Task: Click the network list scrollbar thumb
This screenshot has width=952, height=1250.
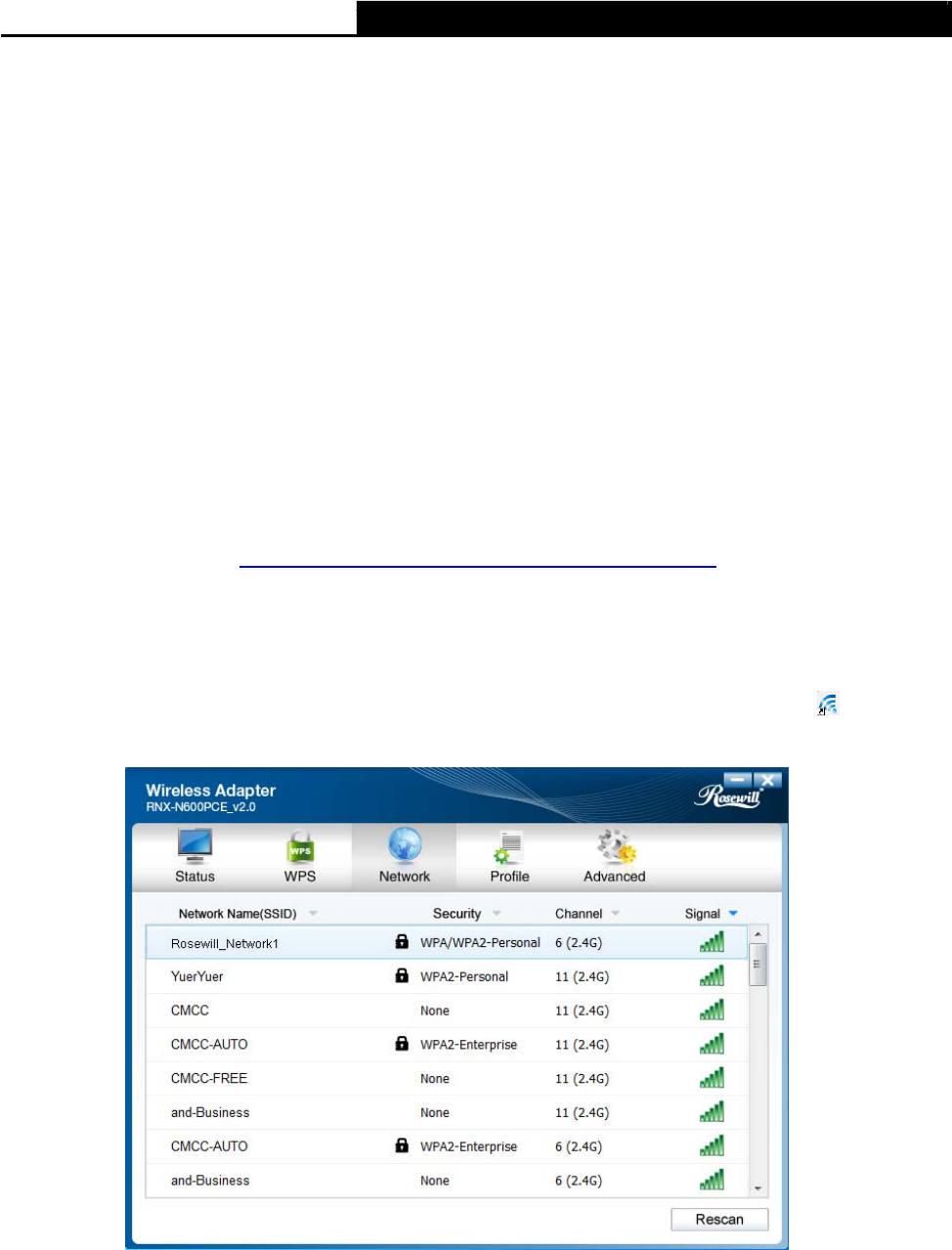Action: point(757,965)
